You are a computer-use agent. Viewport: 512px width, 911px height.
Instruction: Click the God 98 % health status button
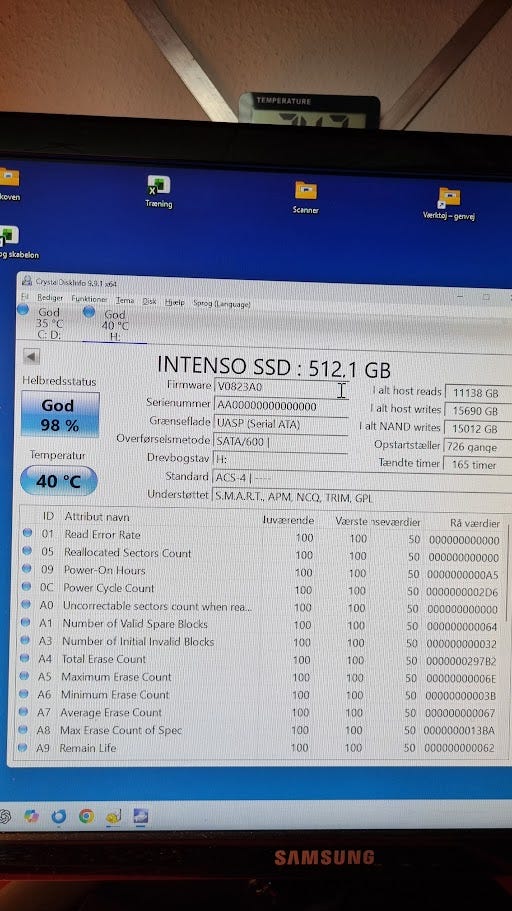click(x=60, y=414)
